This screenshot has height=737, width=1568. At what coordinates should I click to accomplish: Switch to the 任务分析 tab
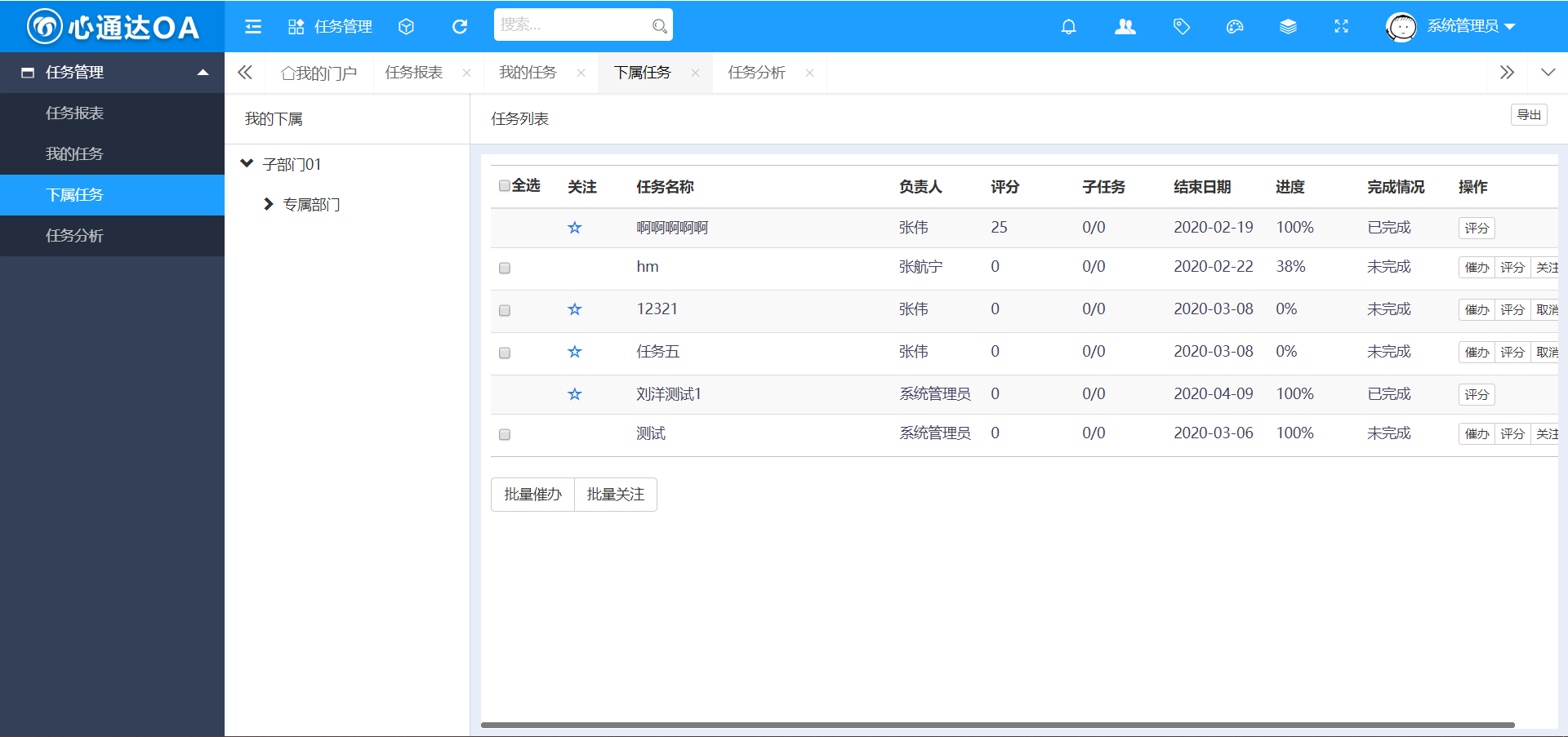(x=756, y=73)
